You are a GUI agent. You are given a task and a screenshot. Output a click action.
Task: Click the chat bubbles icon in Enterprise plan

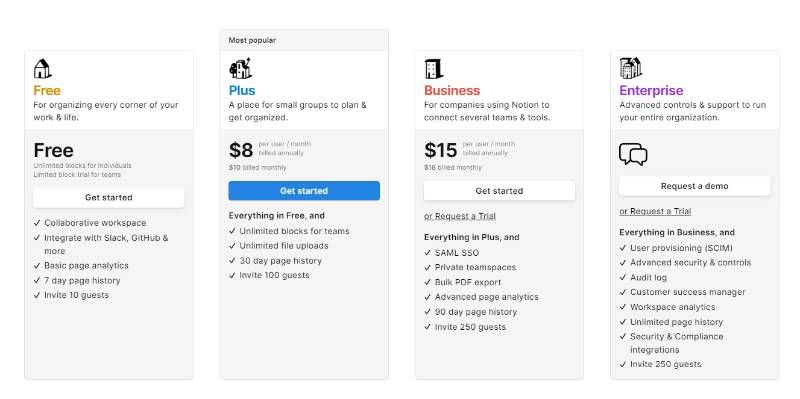coord(633,154)
